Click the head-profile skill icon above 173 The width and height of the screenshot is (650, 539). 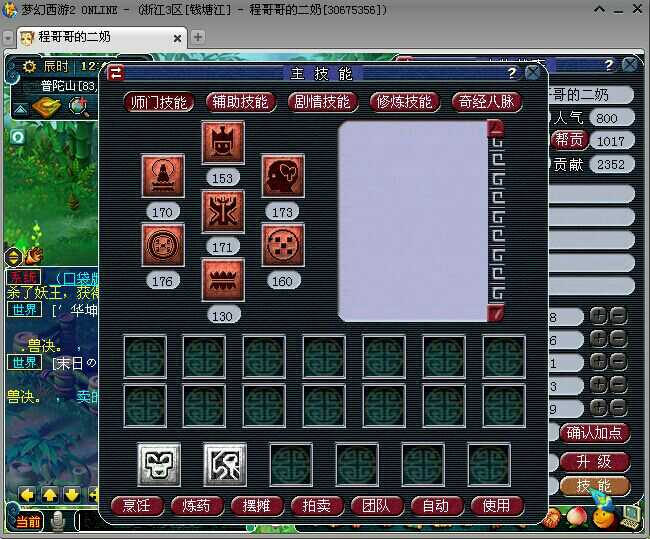[x=282, y=177]
